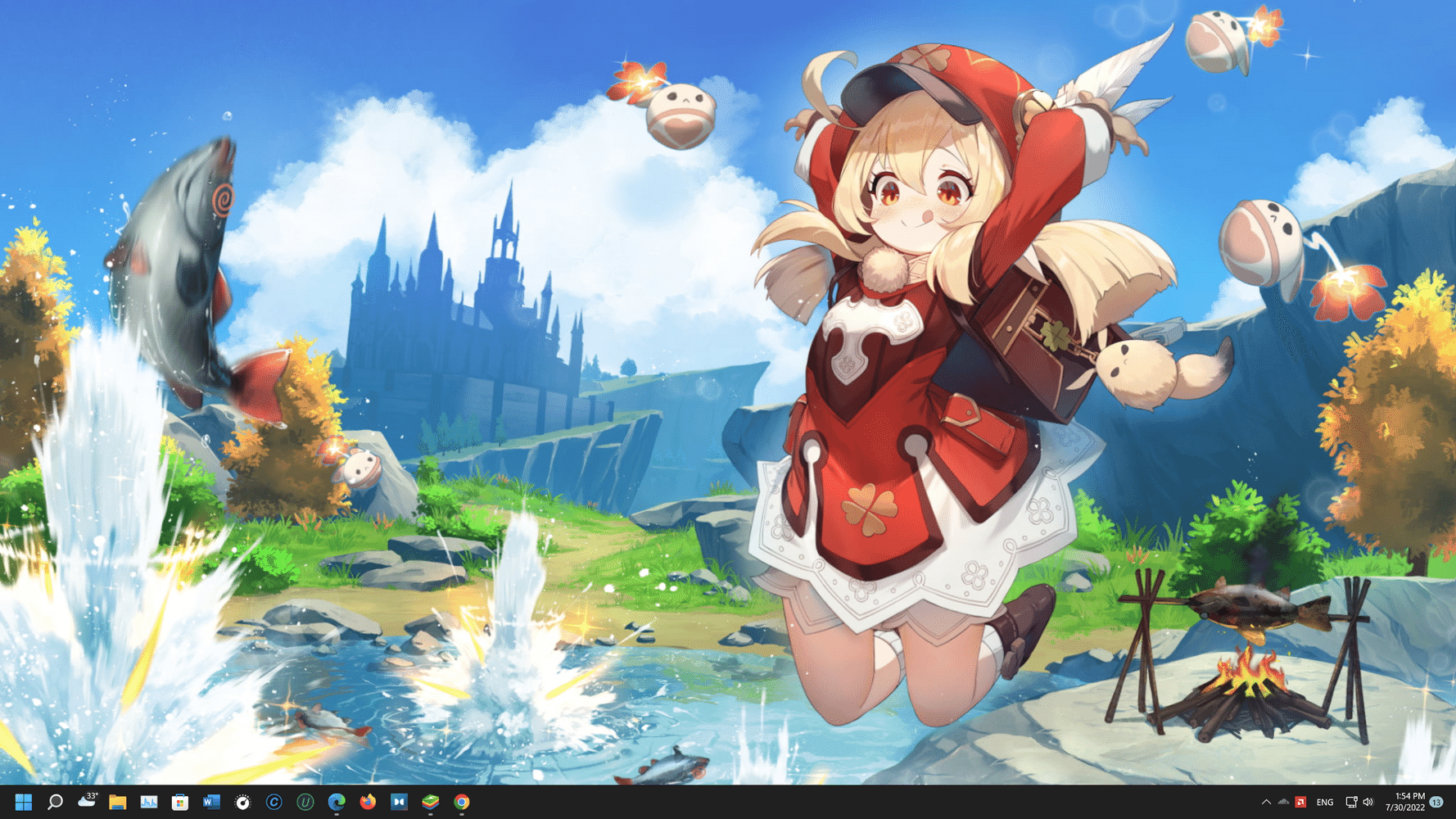Click the blue circled C icon
Viewport: 1456px width, 819px height.
(274, 802)
